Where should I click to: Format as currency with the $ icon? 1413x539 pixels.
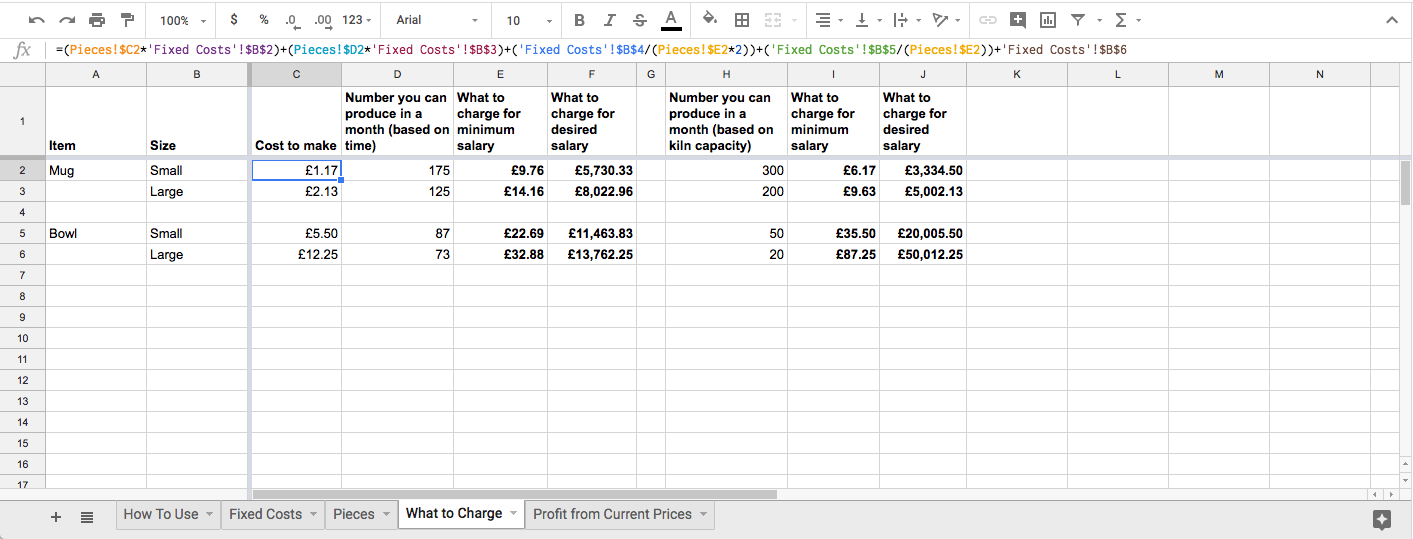coord(234,20)
